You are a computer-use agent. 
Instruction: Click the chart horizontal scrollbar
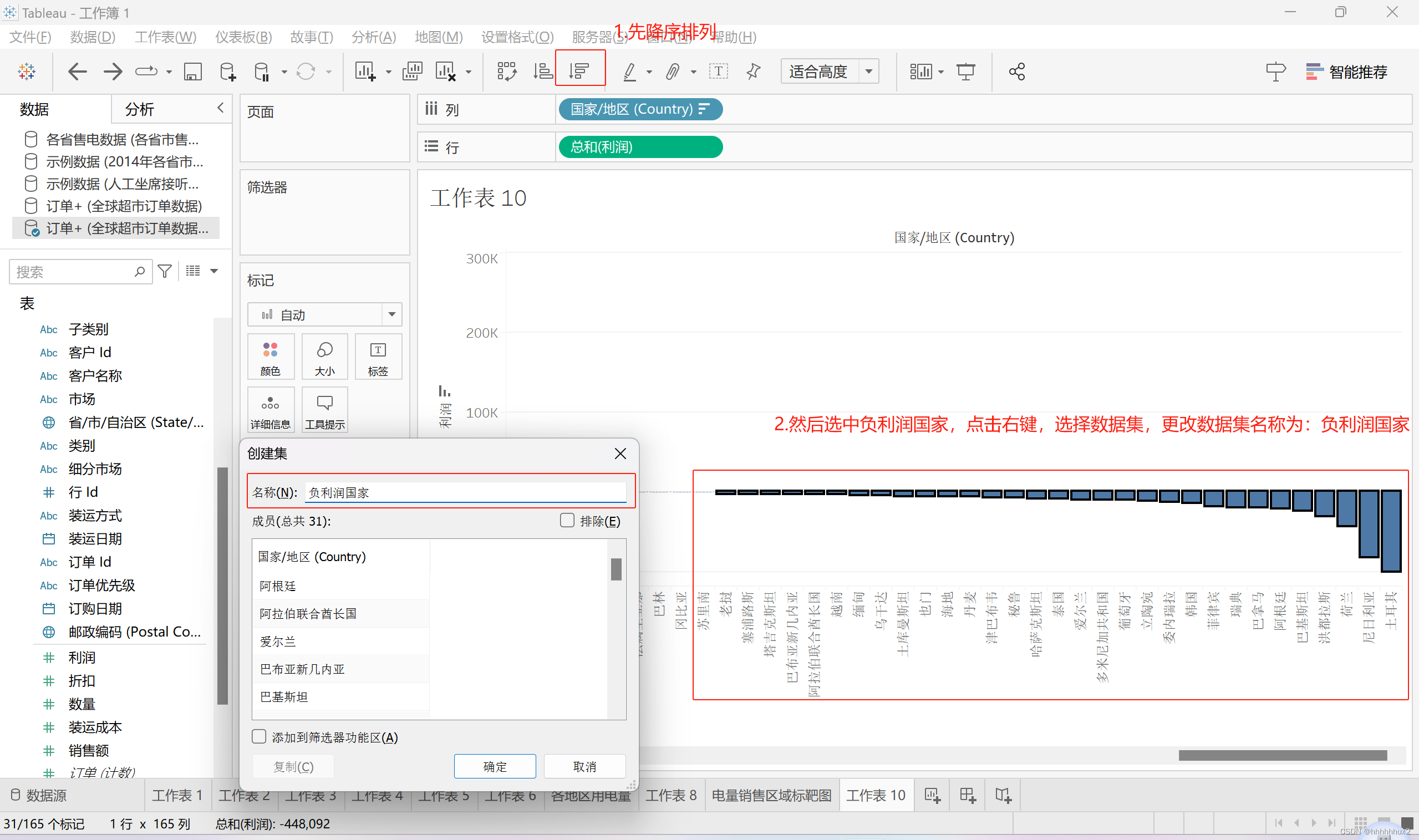[1282, 755]
